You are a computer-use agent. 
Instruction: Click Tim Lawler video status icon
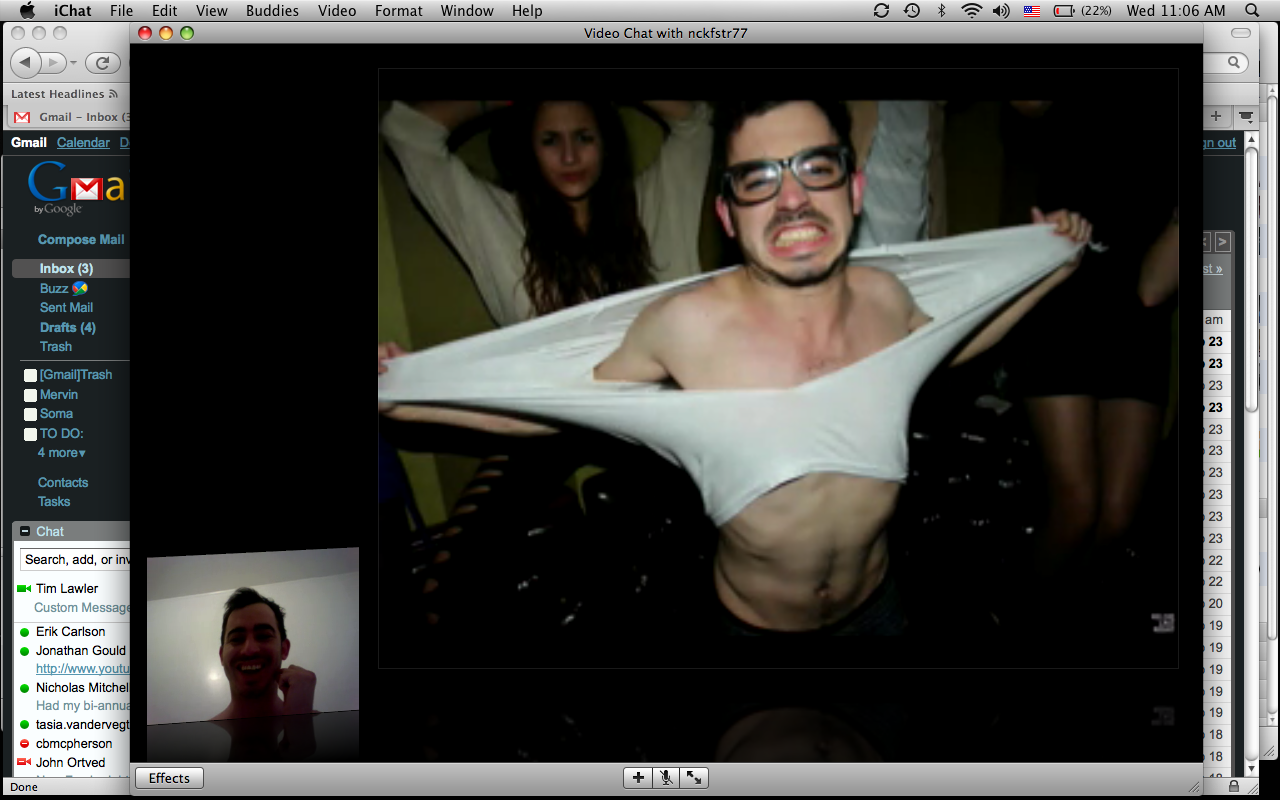[25, 589]
